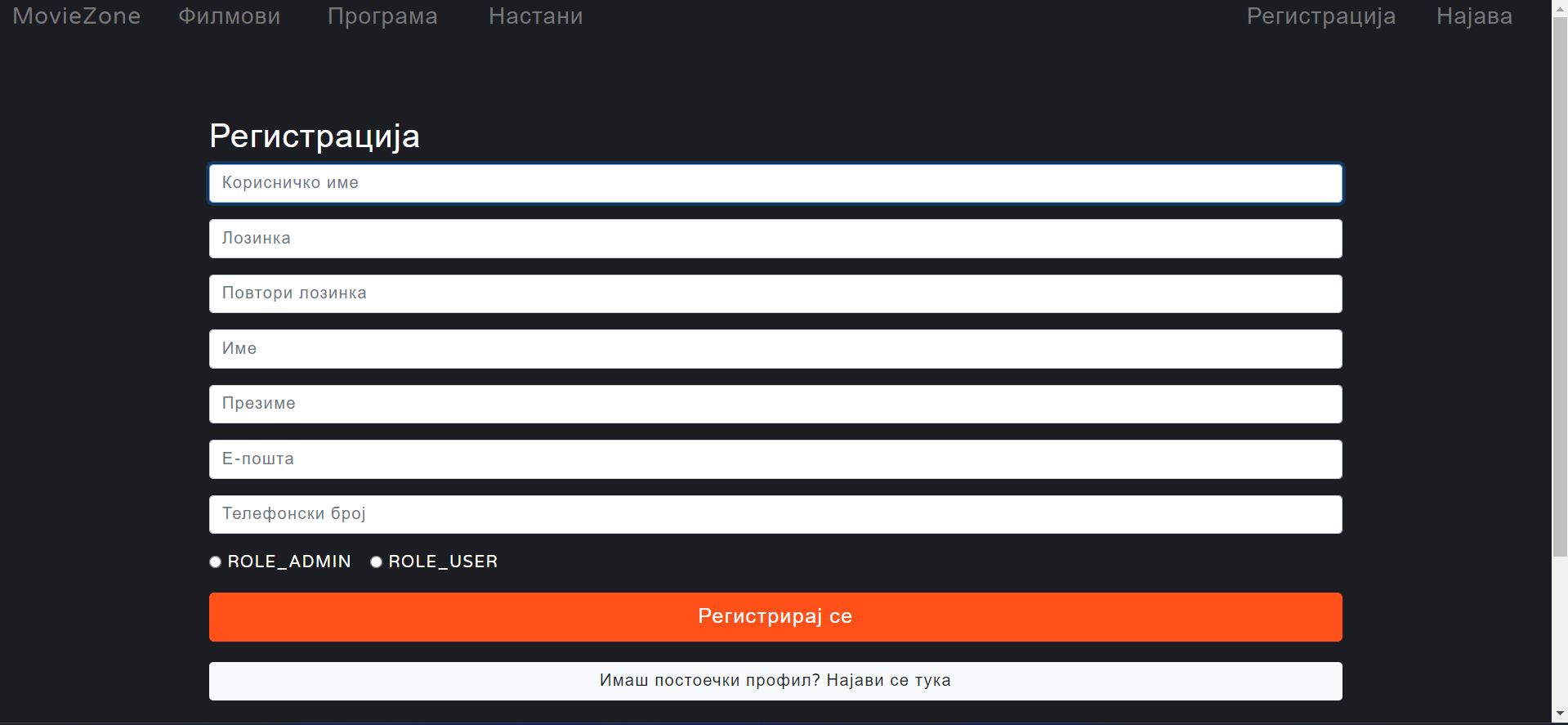The width and height of the screenshot is (1568, 725).
Task: Focus the Презиме input box
Action: [775, 404]
